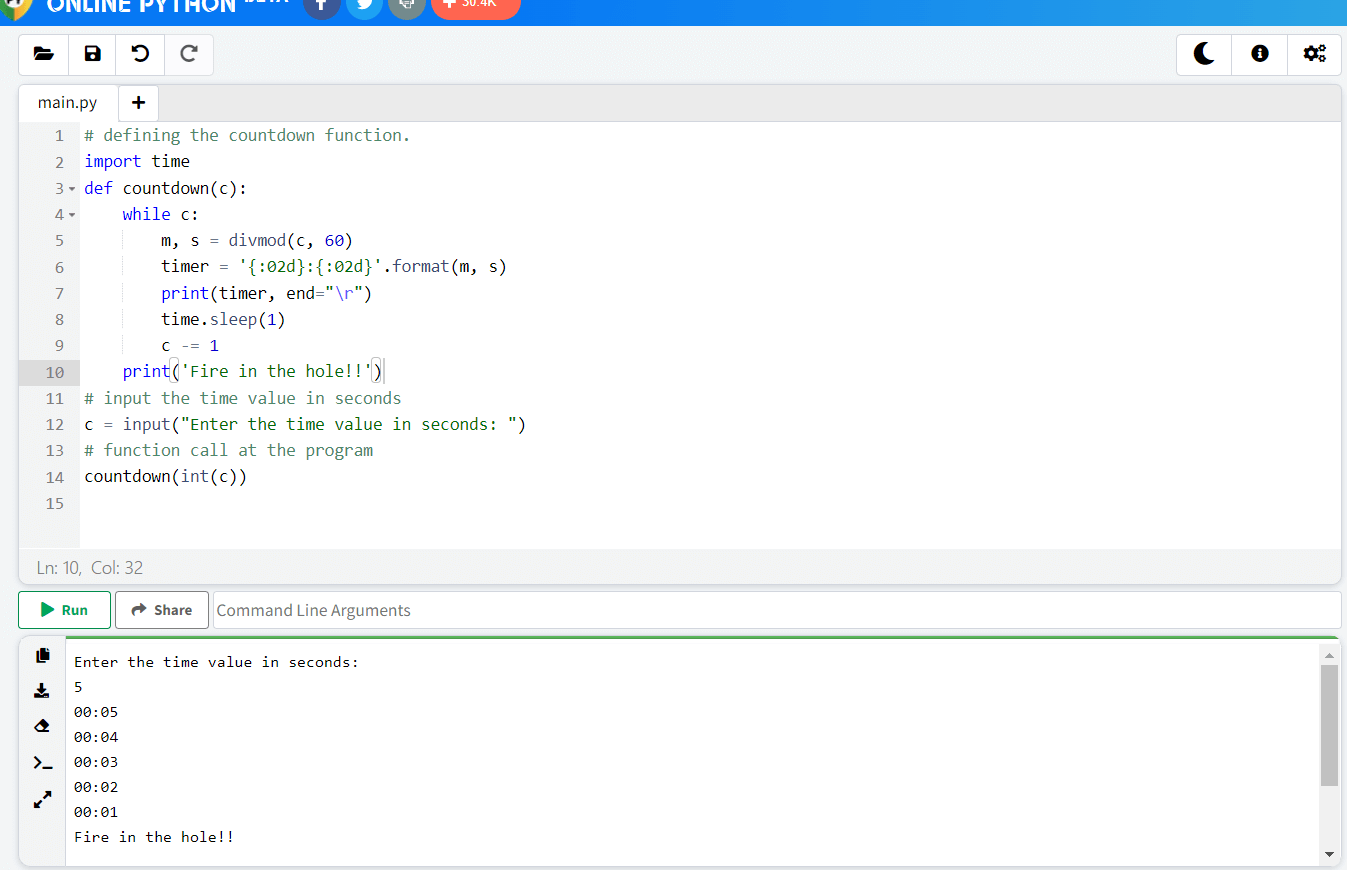Open the interactive console icon
1347x870 pixels.
click(41, 762)
